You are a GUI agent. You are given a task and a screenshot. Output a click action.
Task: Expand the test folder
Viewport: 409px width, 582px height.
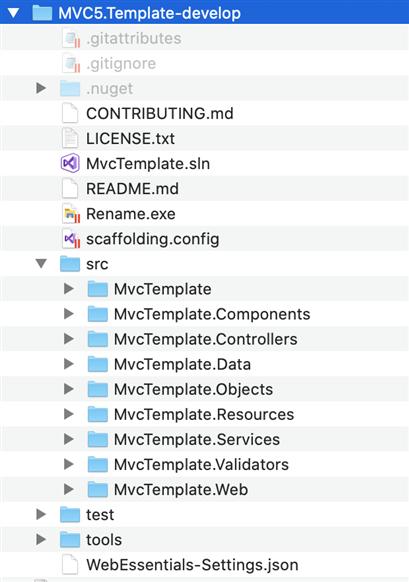click(41, 514)
